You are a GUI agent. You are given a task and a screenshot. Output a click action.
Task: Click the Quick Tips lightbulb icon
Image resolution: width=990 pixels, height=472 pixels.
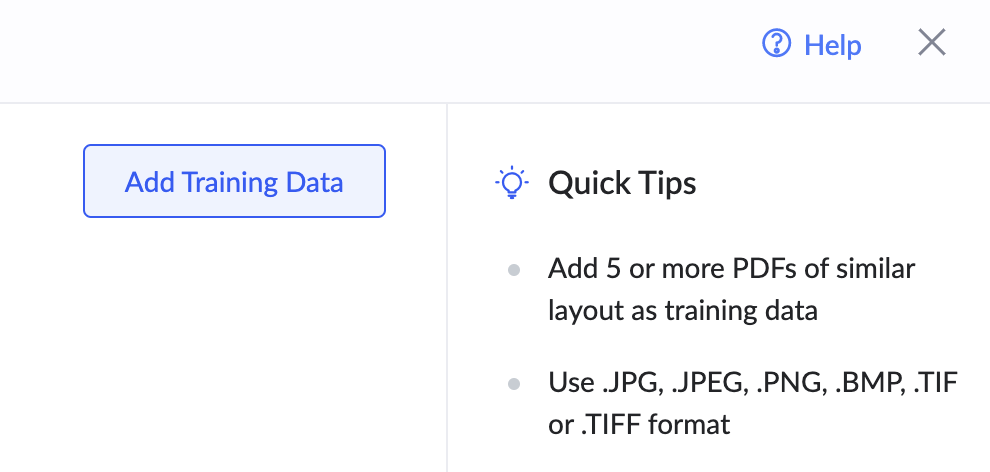point(512,183)
